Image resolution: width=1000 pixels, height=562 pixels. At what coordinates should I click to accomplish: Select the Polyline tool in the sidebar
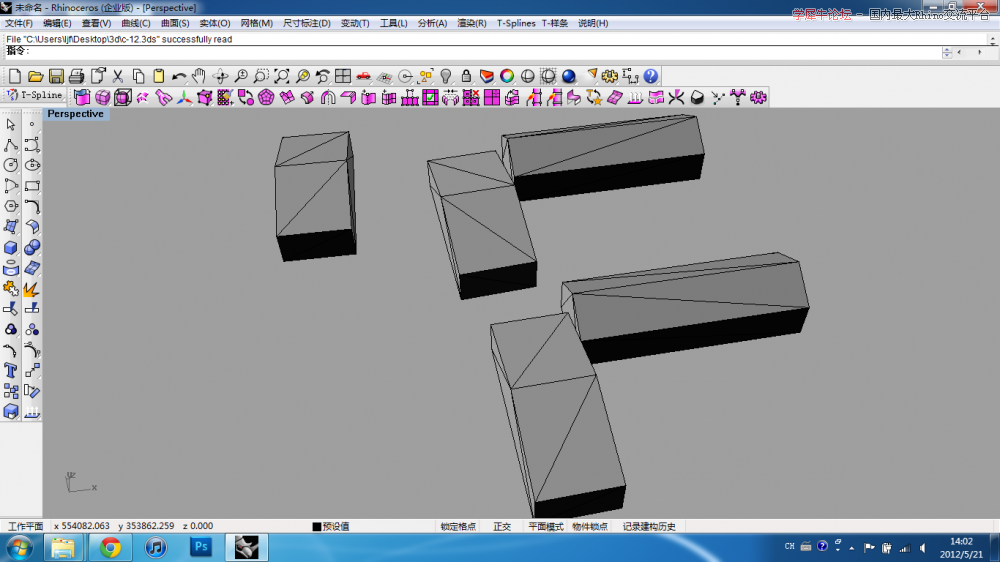point(11,145)
